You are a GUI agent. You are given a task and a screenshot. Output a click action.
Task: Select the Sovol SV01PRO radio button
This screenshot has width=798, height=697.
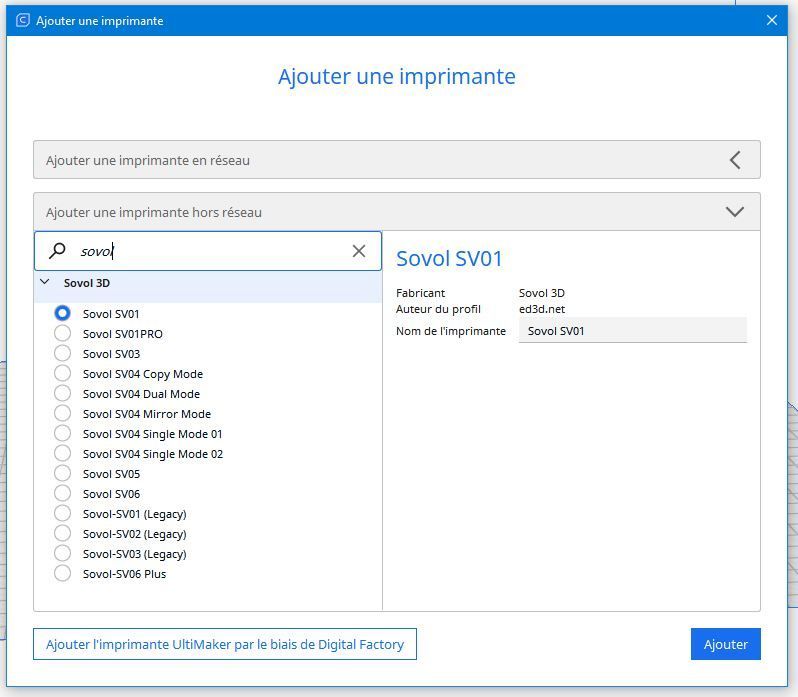coord(63,333)
